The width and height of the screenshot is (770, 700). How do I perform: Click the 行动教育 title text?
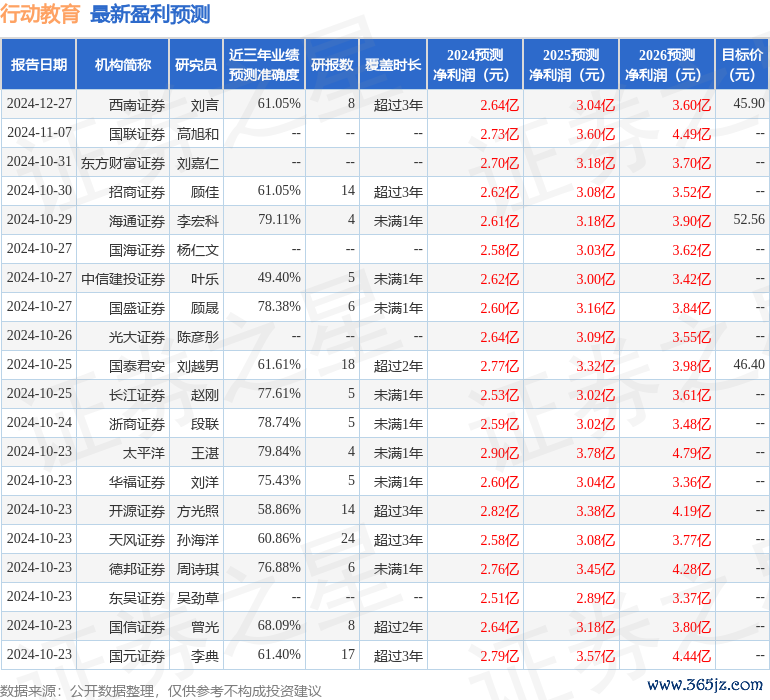[40, 14]
